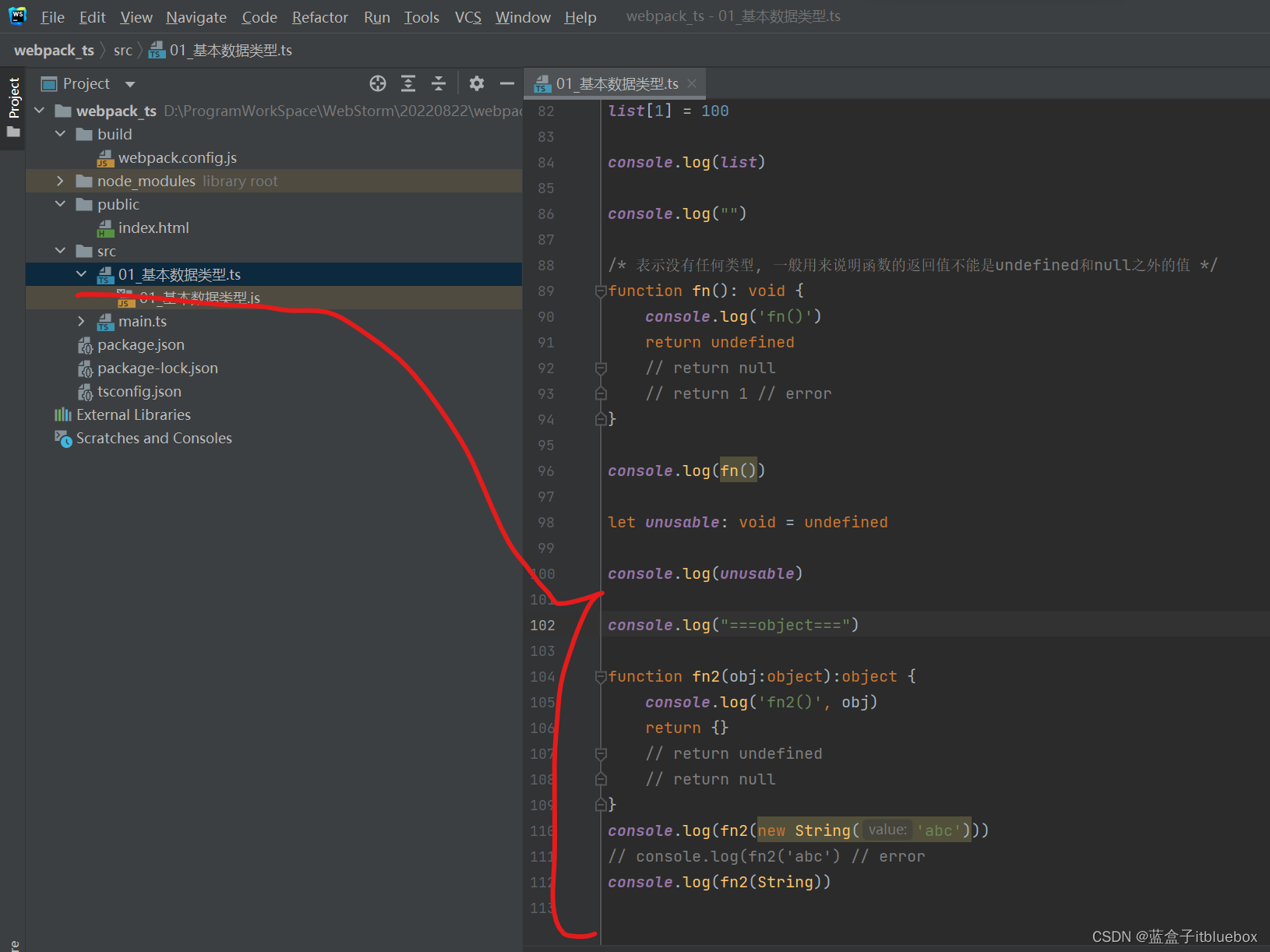The image size is (1270, 952).
Task: Collapse the build folder chevron
Action: [x=61, y=134]
